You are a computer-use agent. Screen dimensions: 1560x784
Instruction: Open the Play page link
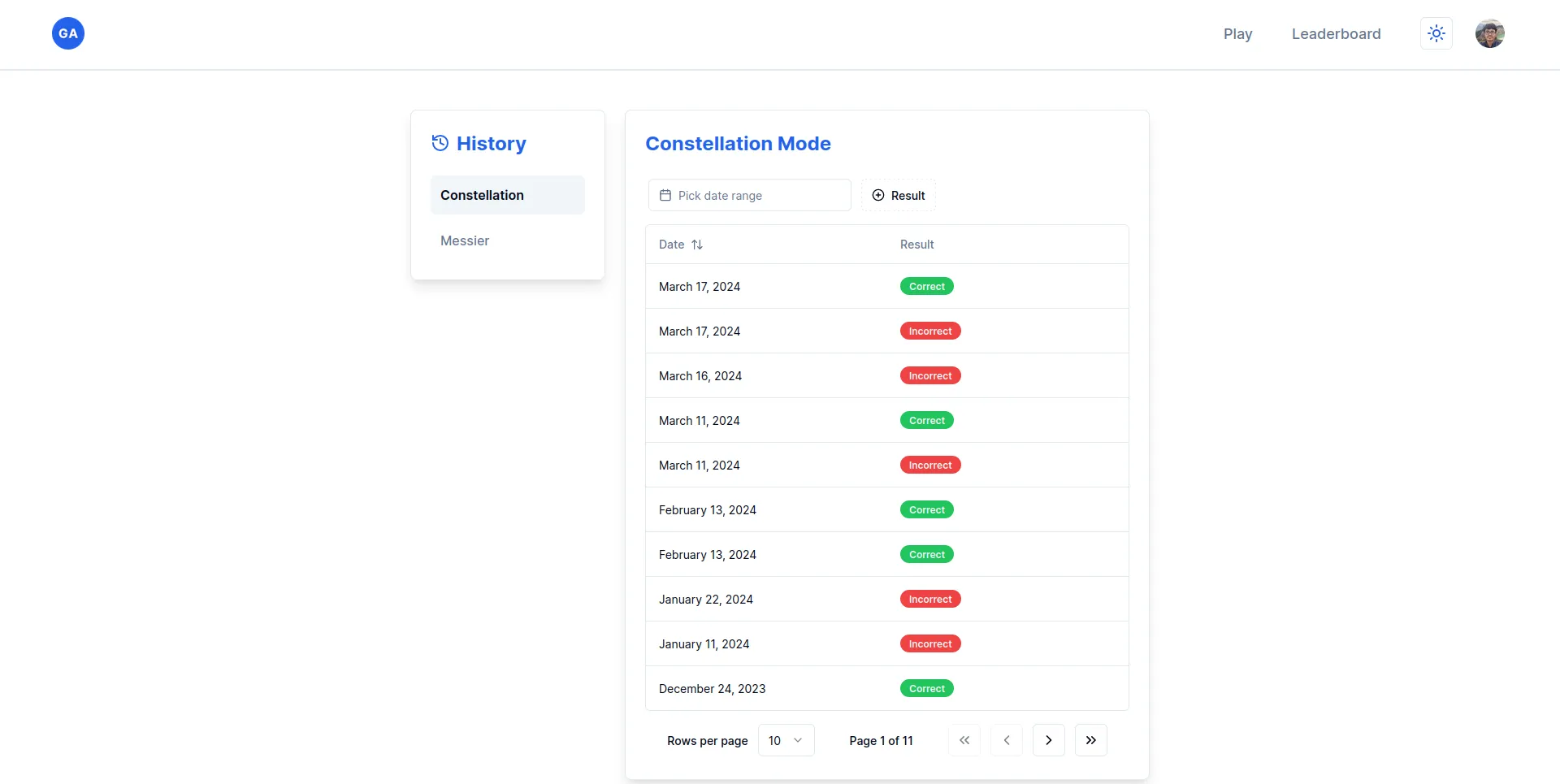point(1237,33)
